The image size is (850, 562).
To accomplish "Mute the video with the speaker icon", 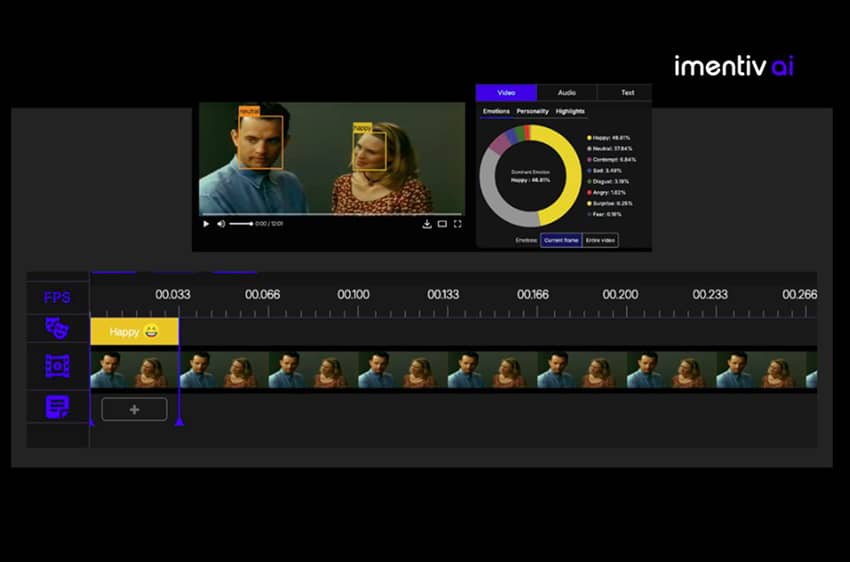I will 221,224.
